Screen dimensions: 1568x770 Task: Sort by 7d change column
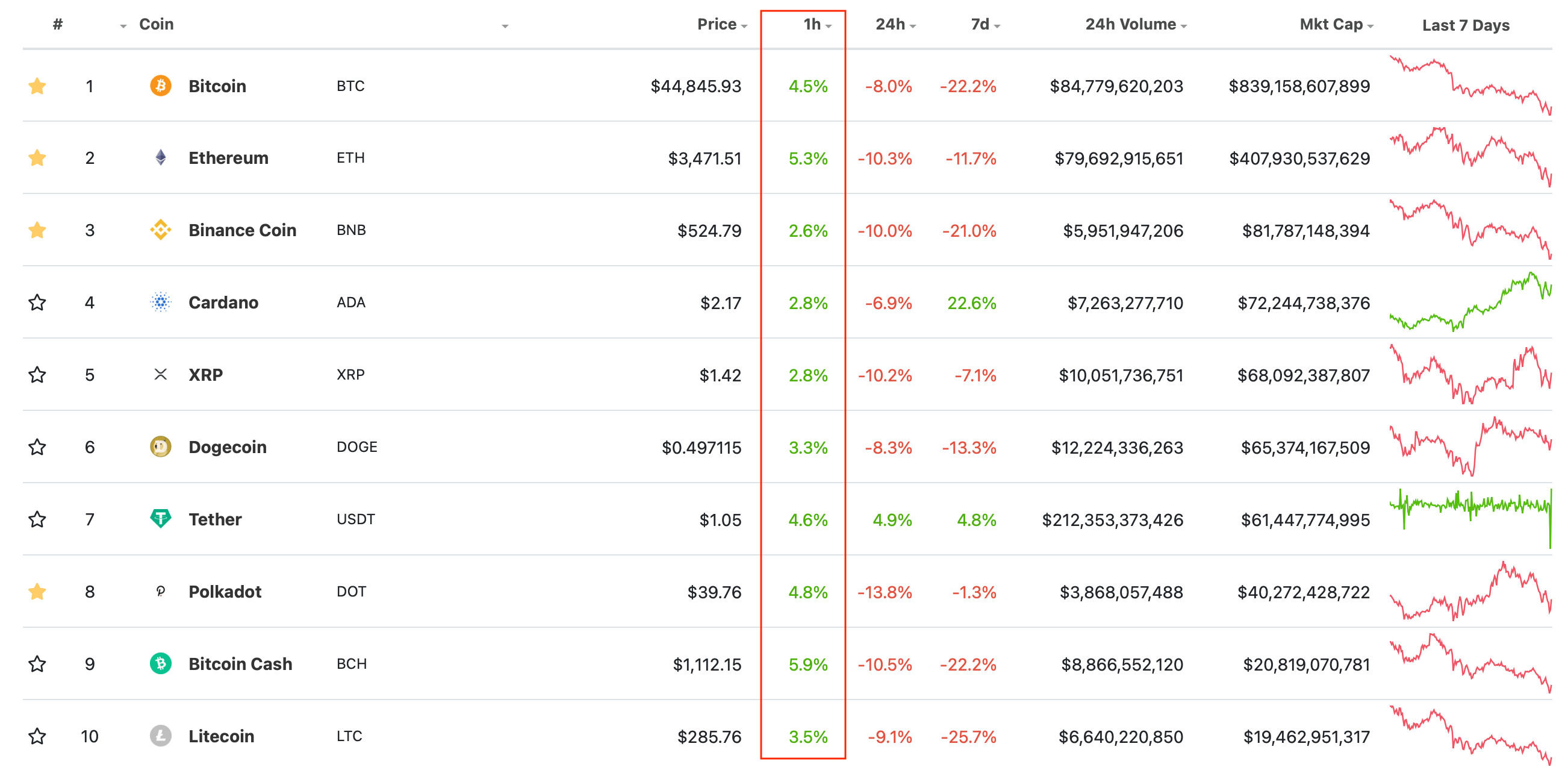(986, 24)
